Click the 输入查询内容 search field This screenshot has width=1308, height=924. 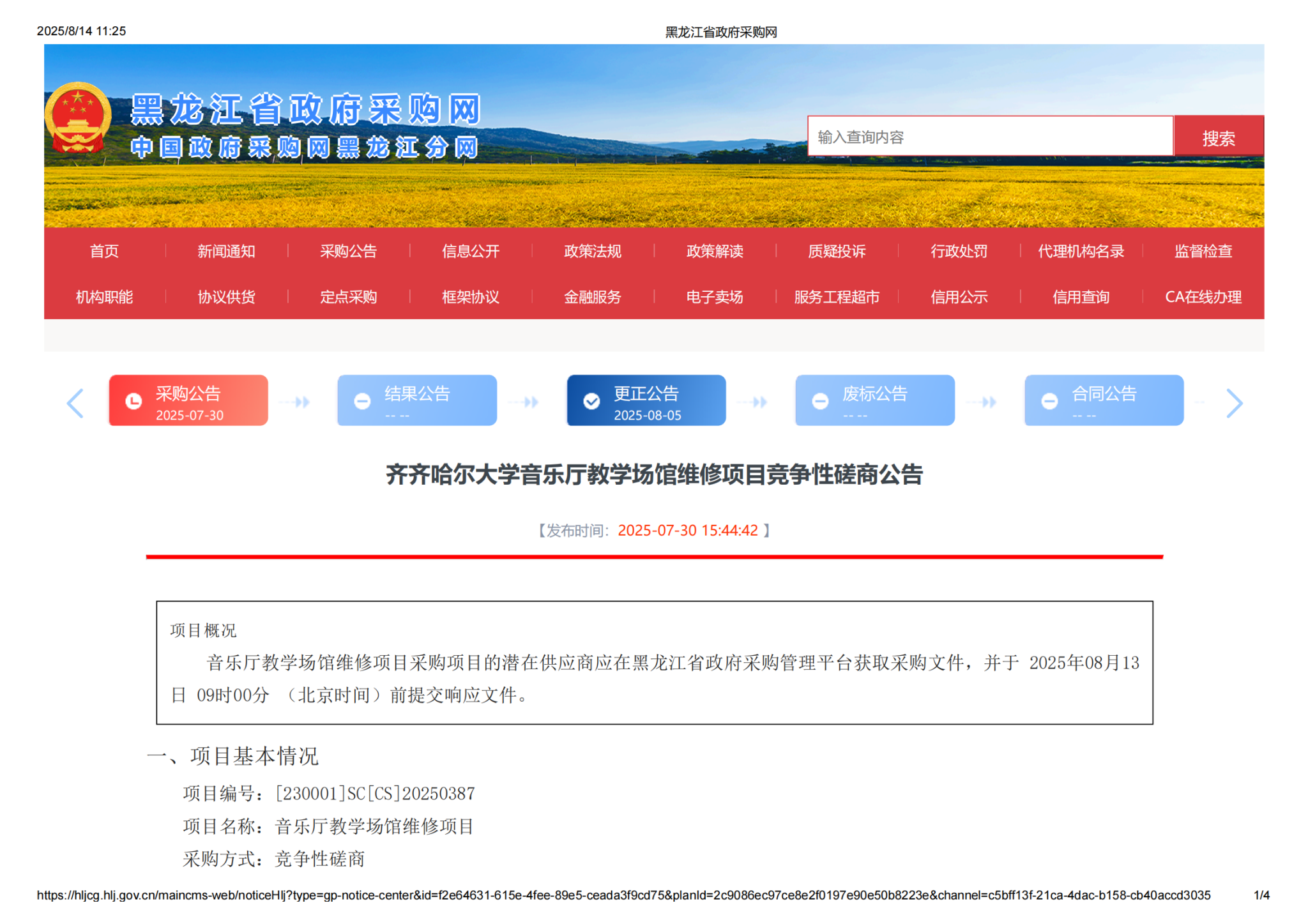click(989, 137)
